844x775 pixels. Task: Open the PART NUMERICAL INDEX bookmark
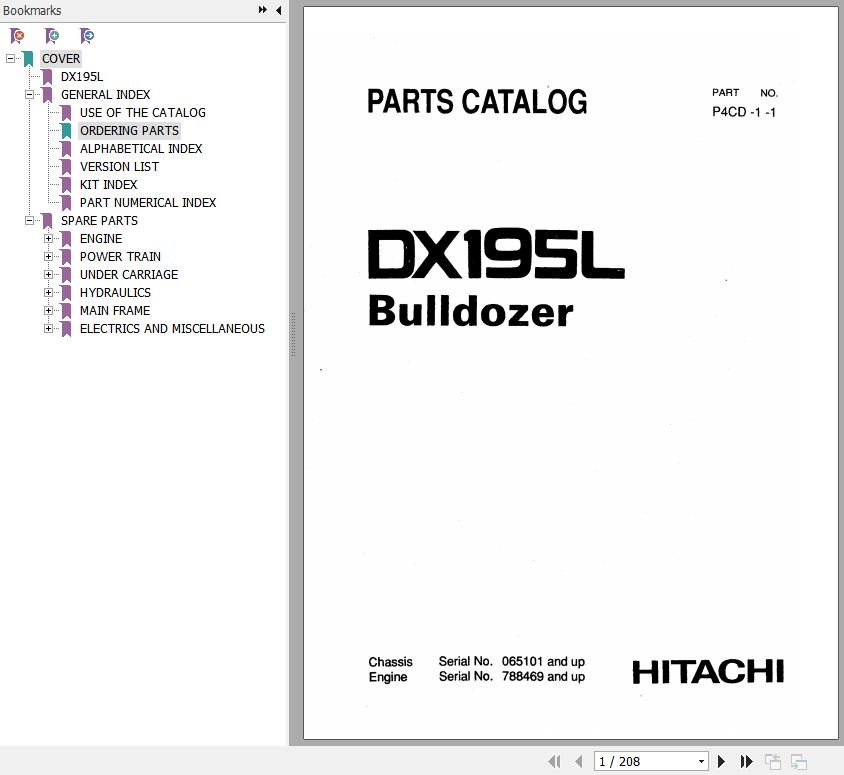148,203
